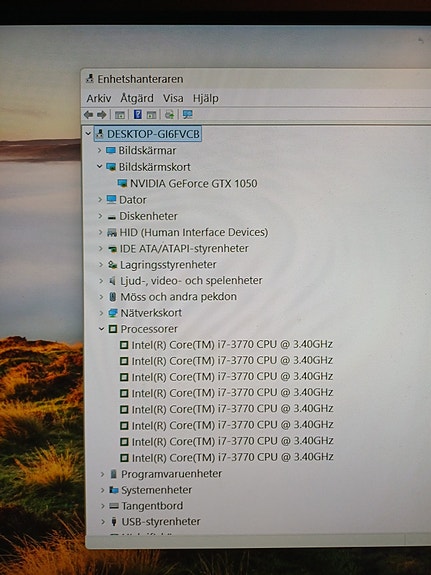This screenshot has width=431, height=575.
Task: Select the DESKTOP-GI6FVCB root node
Action: pos(148,134)
